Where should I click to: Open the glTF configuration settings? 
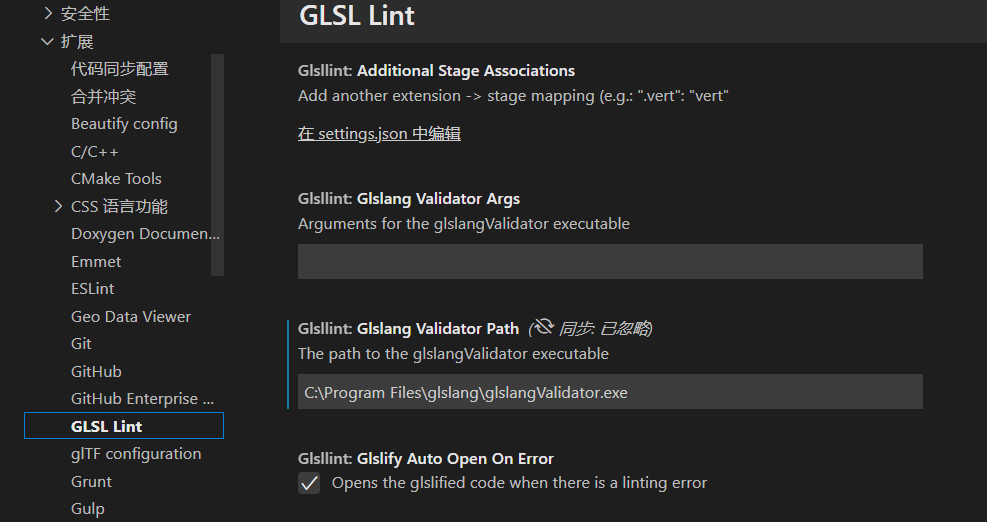[x=136, y=453]
